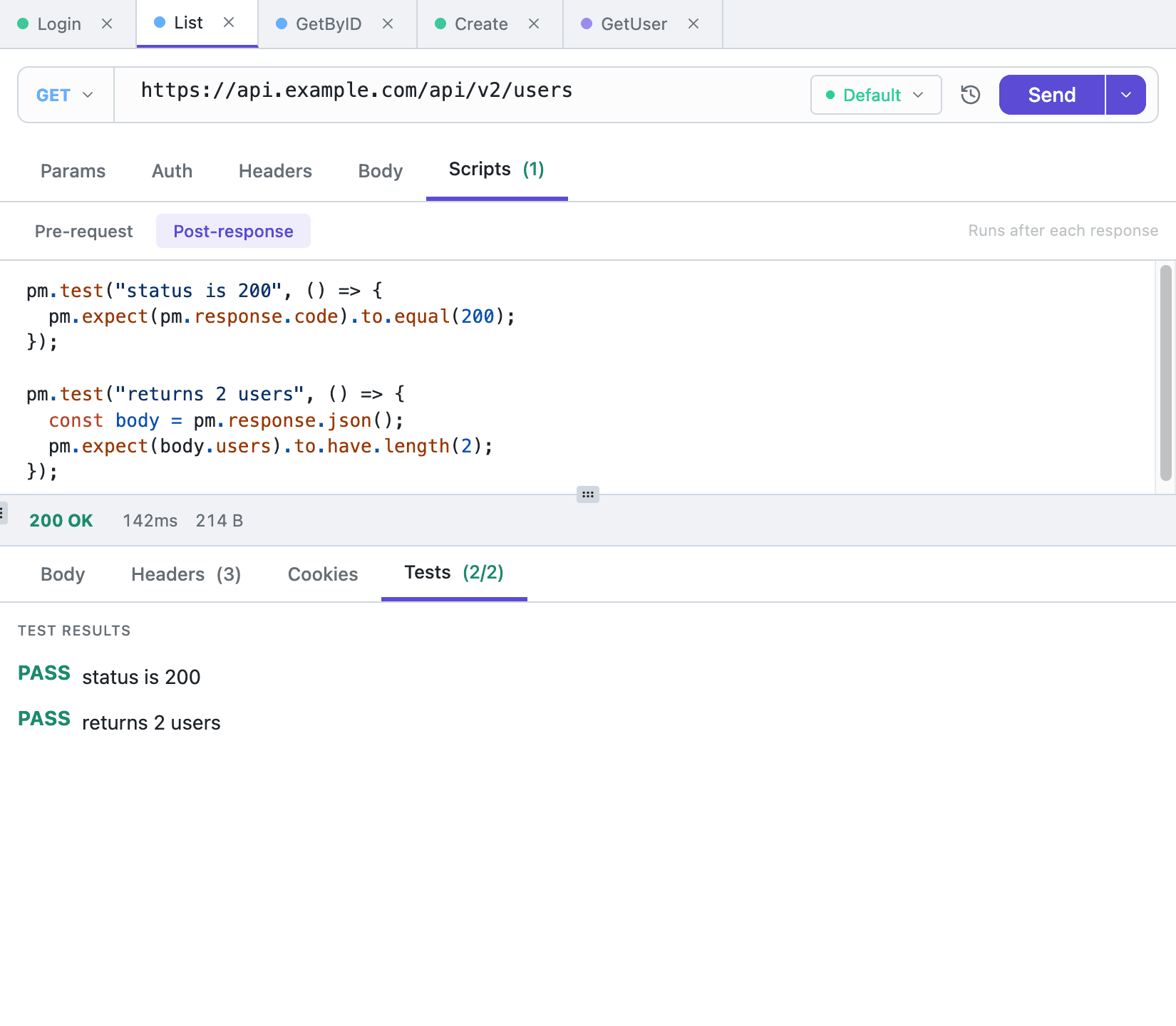This screenshot has height=1026, width=1176.
Task: Click in the script code editor
Action: pyautogui.click(x=577, y=378)
